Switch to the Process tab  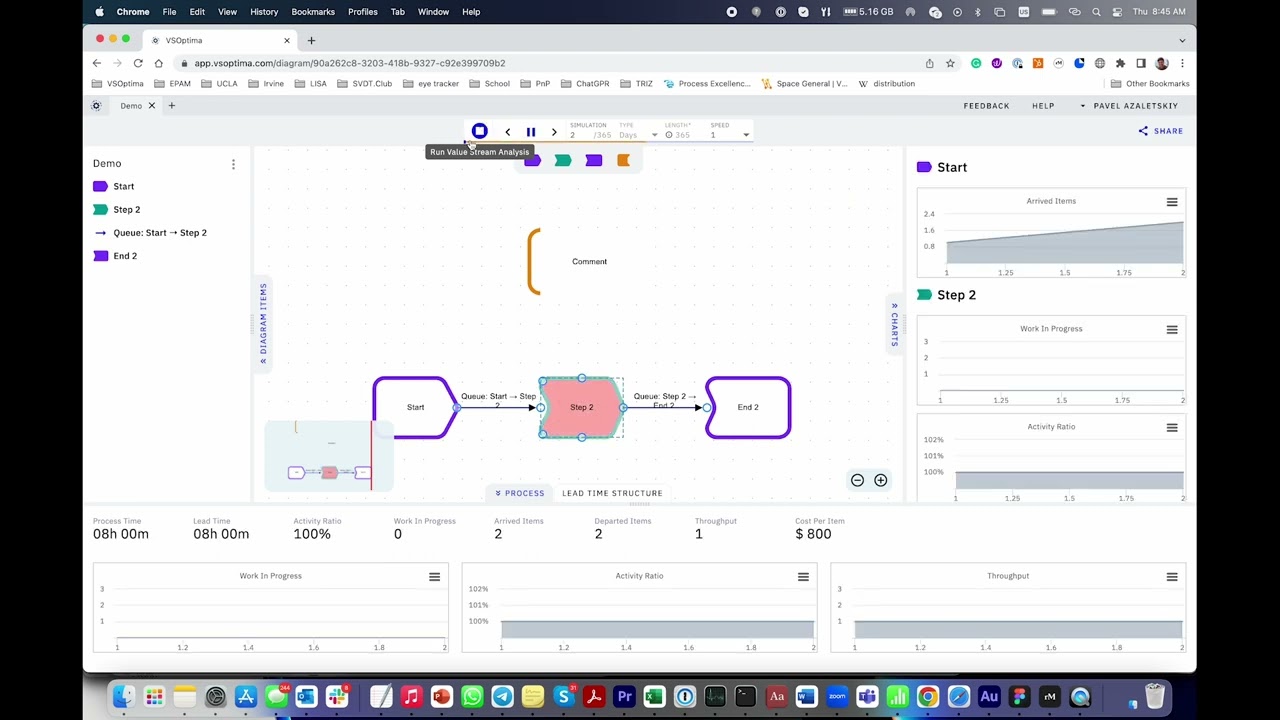pos(520,493)
